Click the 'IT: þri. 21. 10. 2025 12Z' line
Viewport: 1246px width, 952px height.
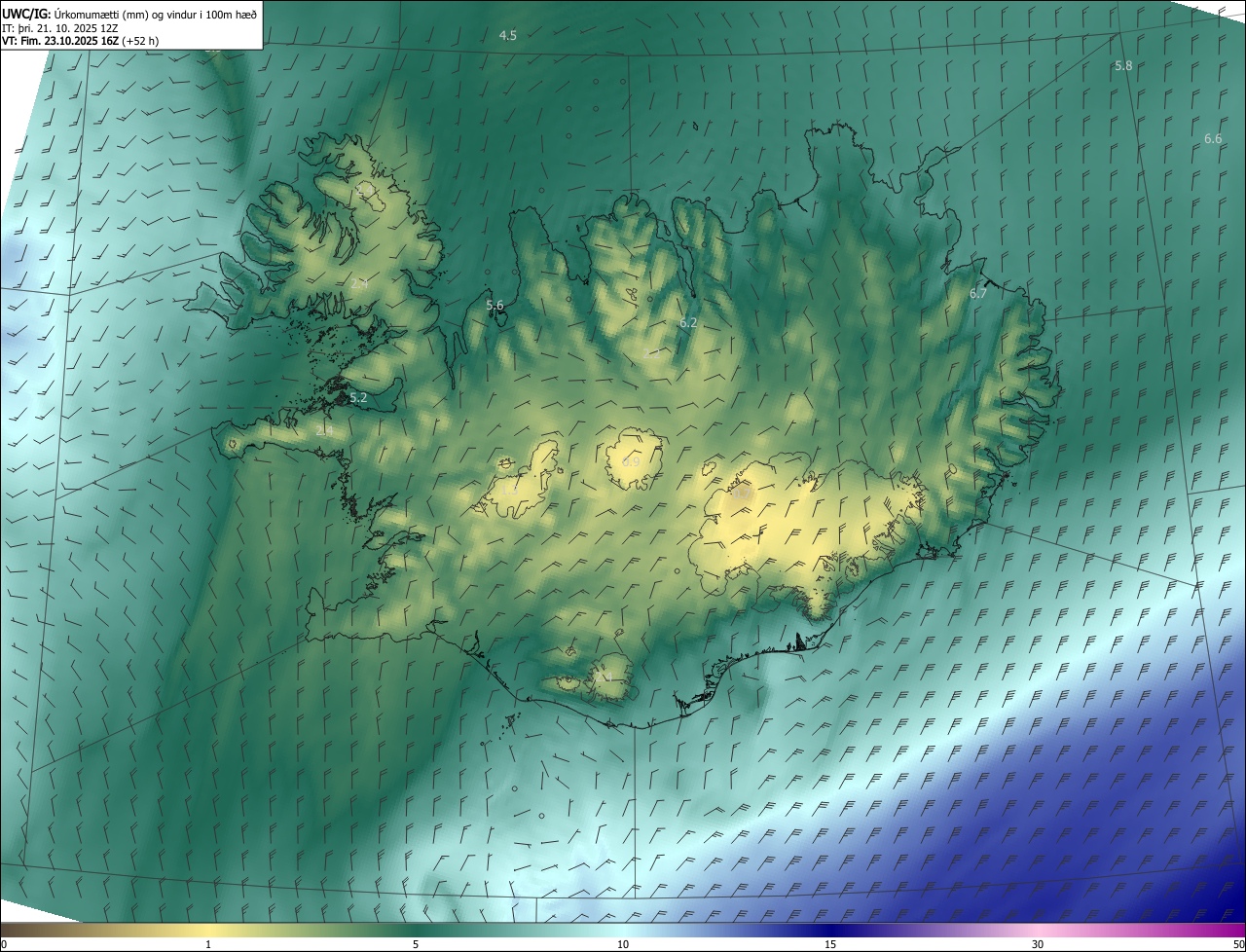[x=60, y=27]
